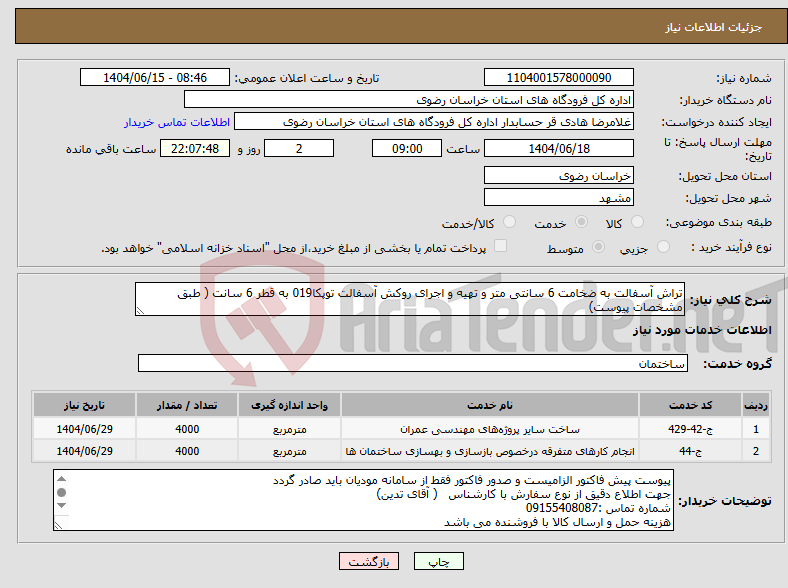Click the کد خدمت column header
The width and height of the screenshot is (788, 588).
pos(691,405)
